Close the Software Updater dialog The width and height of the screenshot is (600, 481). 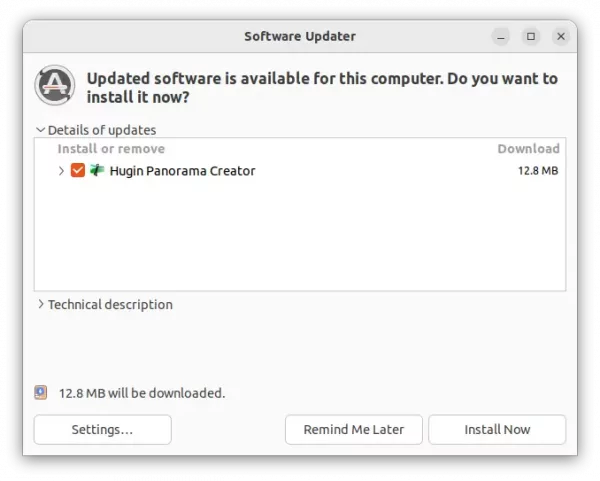pyautogui.click(x=562, y=37)
